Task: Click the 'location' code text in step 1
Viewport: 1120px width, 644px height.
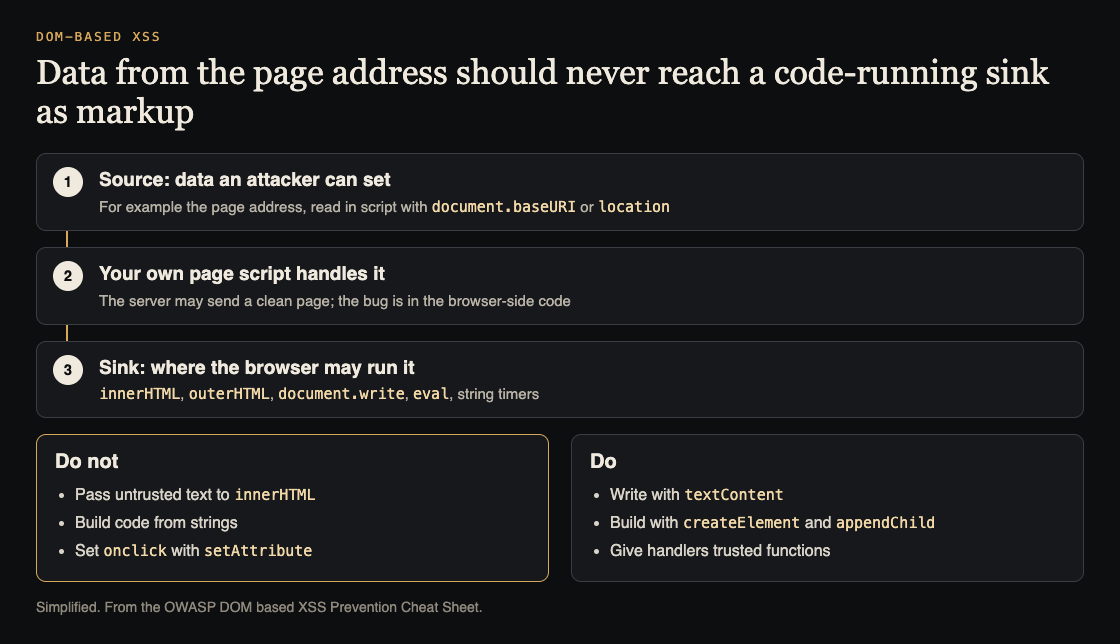Action: [x=634, y=206]
